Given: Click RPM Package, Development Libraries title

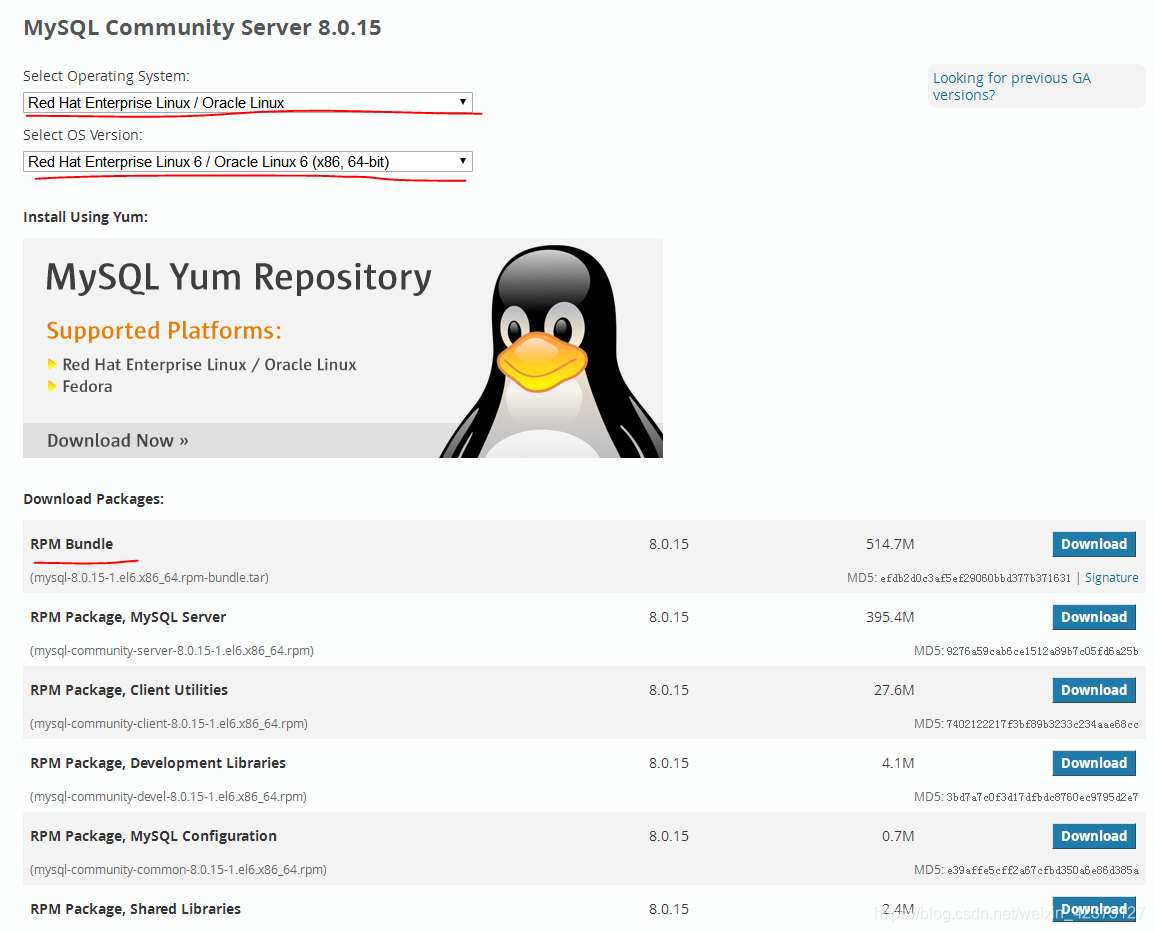Looking at the screenshot, I should pyautogui.click(x=158, y=763).
